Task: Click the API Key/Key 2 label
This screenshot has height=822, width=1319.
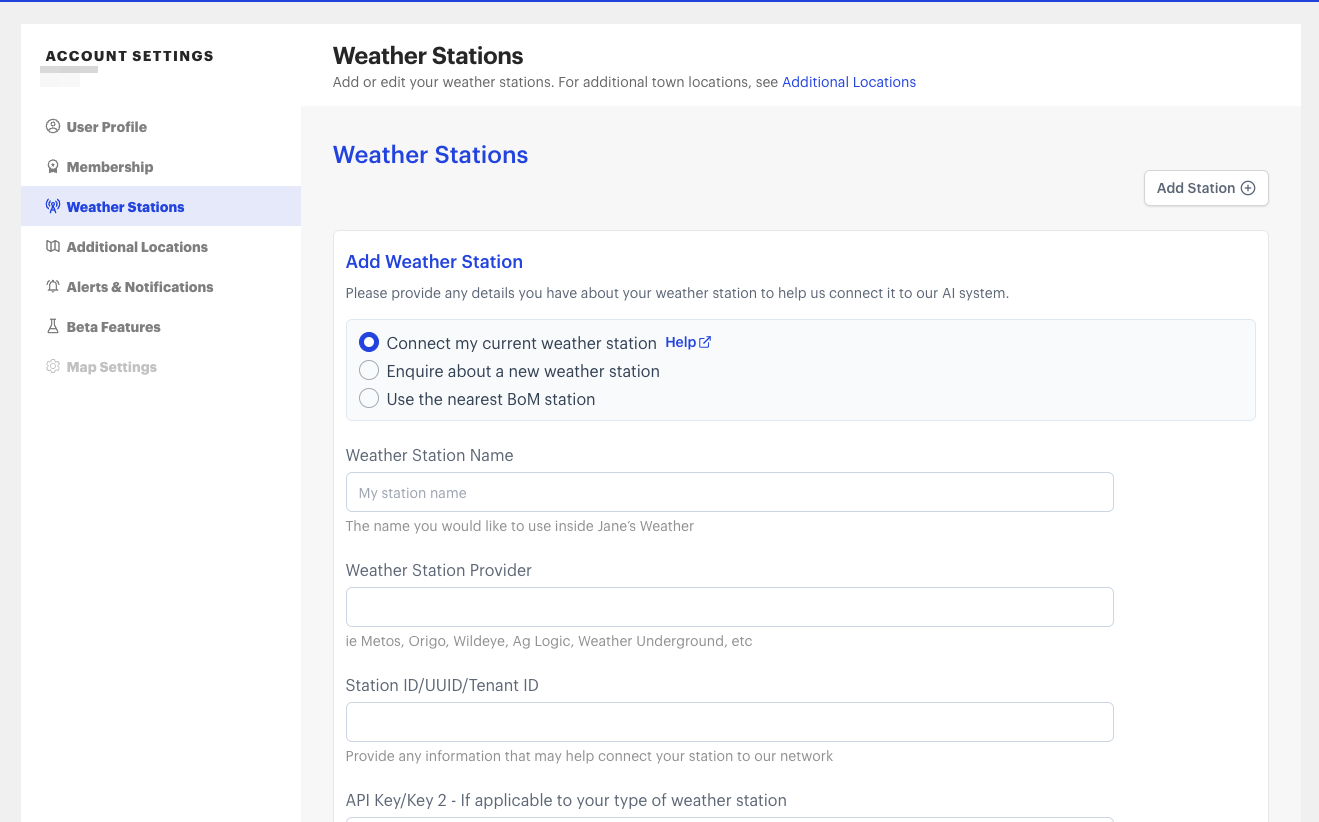Action: [x=566, y=800]
